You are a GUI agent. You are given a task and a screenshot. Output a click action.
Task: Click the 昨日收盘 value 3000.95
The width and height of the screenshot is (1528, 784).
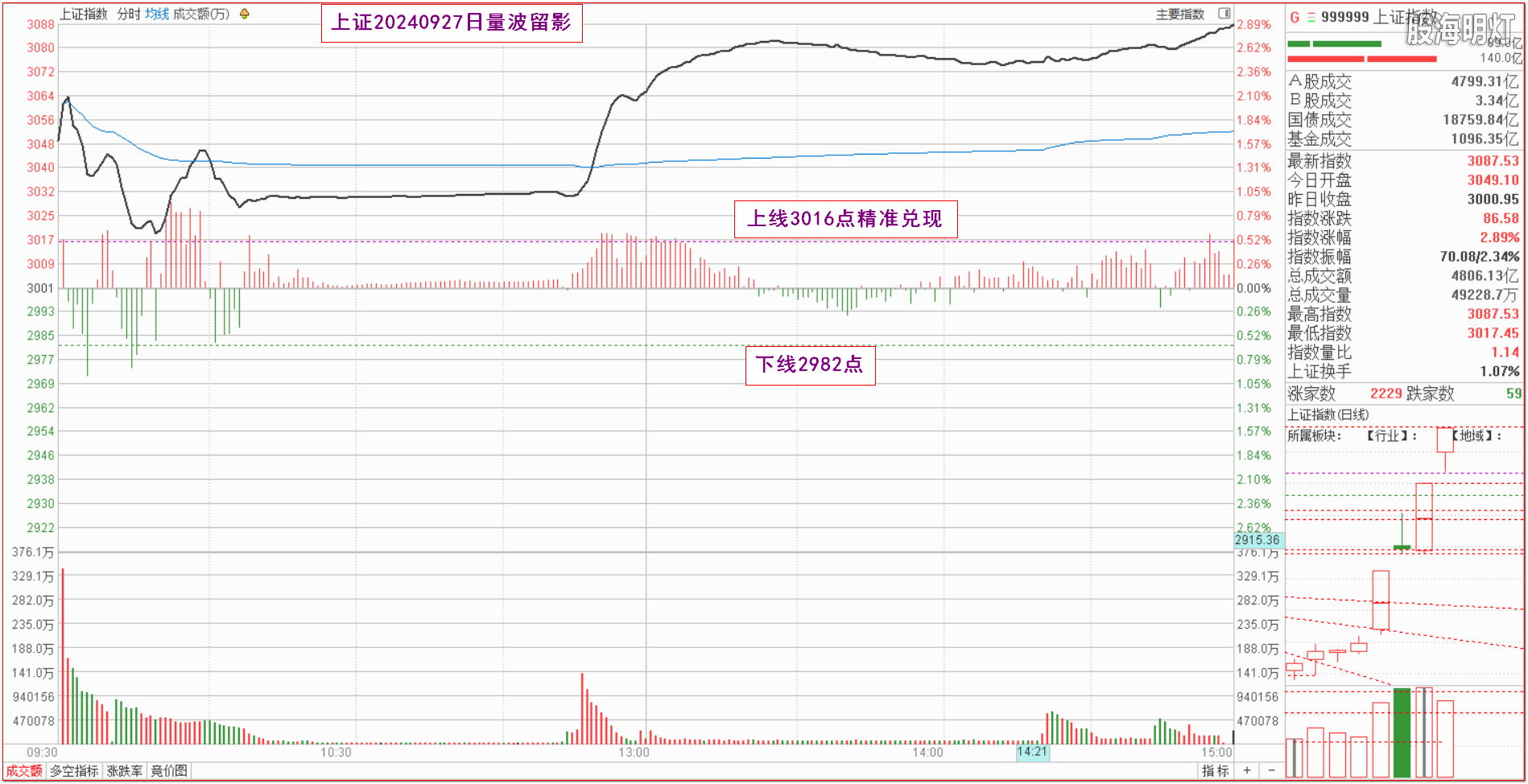click(1493, 199)
